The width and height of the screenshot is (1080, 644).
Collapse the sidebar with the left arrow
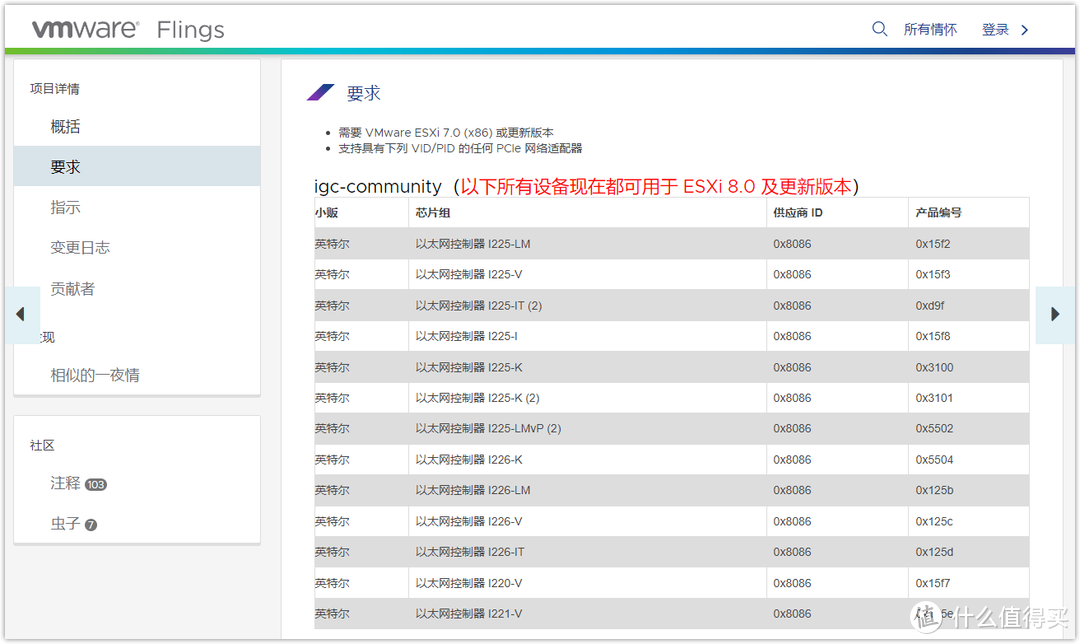pyautogui.click(x=22, y=314)
